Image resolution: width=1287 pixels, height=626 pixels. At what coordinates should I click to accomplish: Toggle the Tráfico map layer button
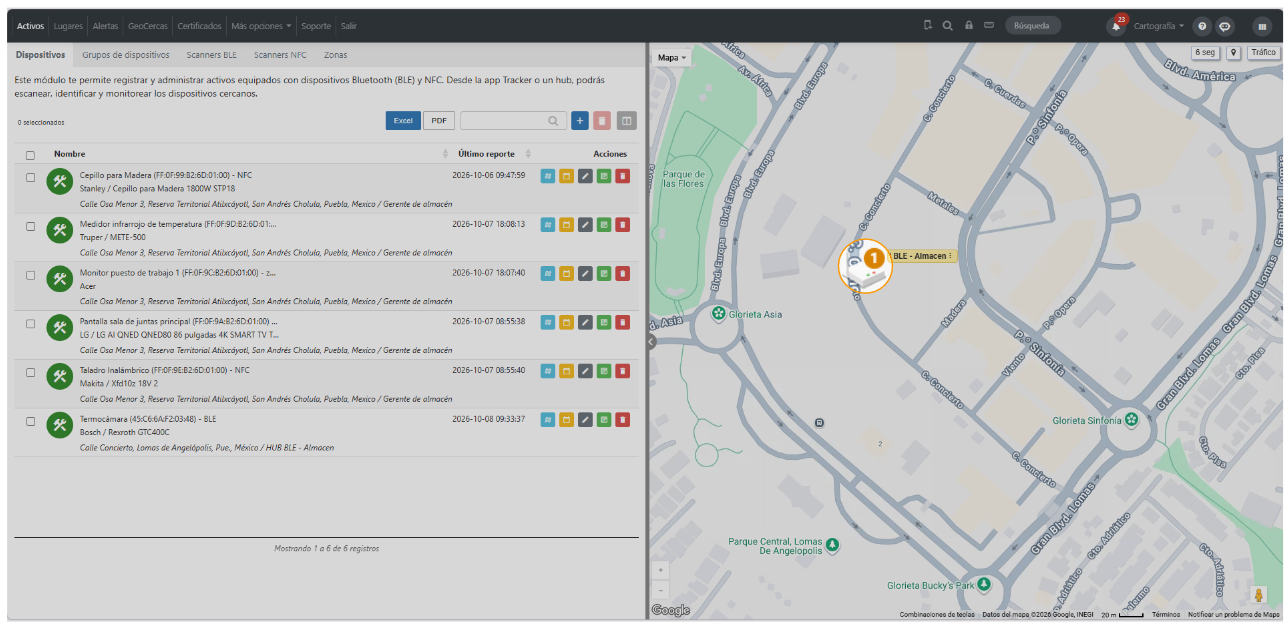pos(1264,53)
